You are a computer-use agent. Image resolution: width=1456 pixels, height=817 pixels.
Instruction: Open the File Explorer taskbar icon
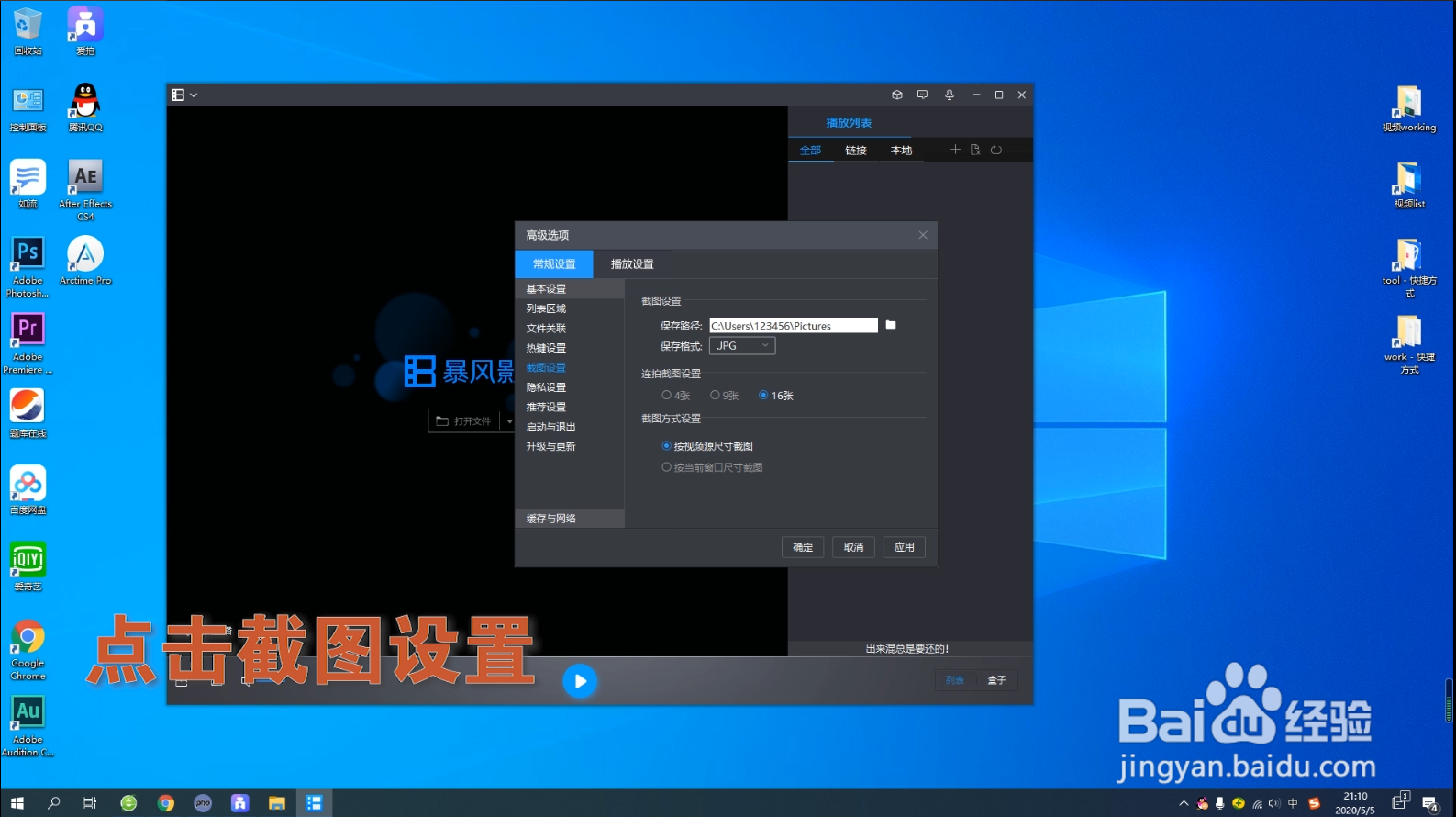(x=276, y=803)
